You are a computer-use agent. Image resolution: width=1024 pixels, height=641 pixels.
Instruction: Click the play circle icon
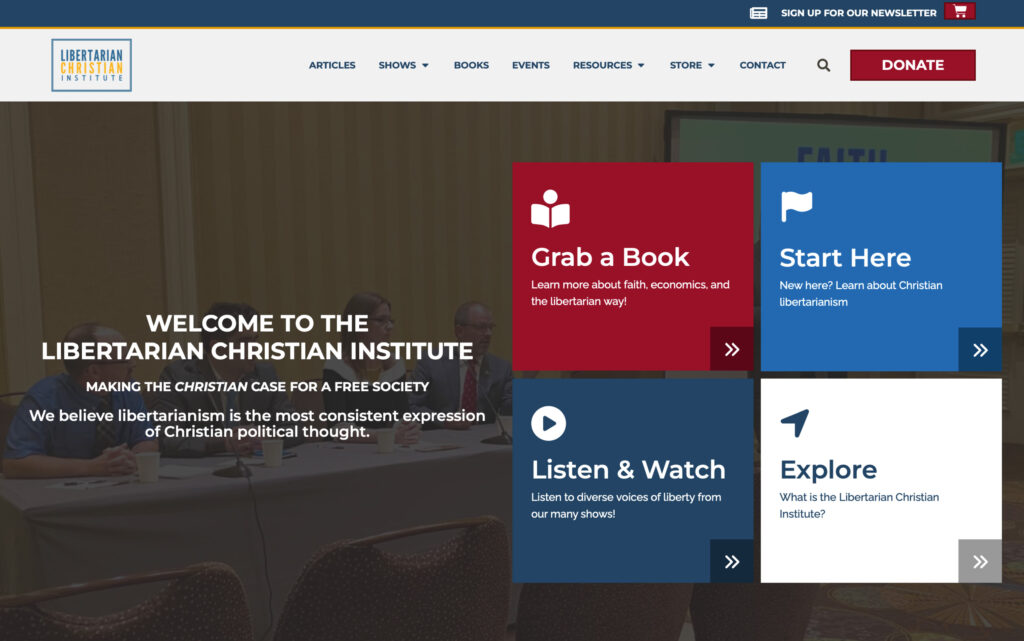[549, 423]
